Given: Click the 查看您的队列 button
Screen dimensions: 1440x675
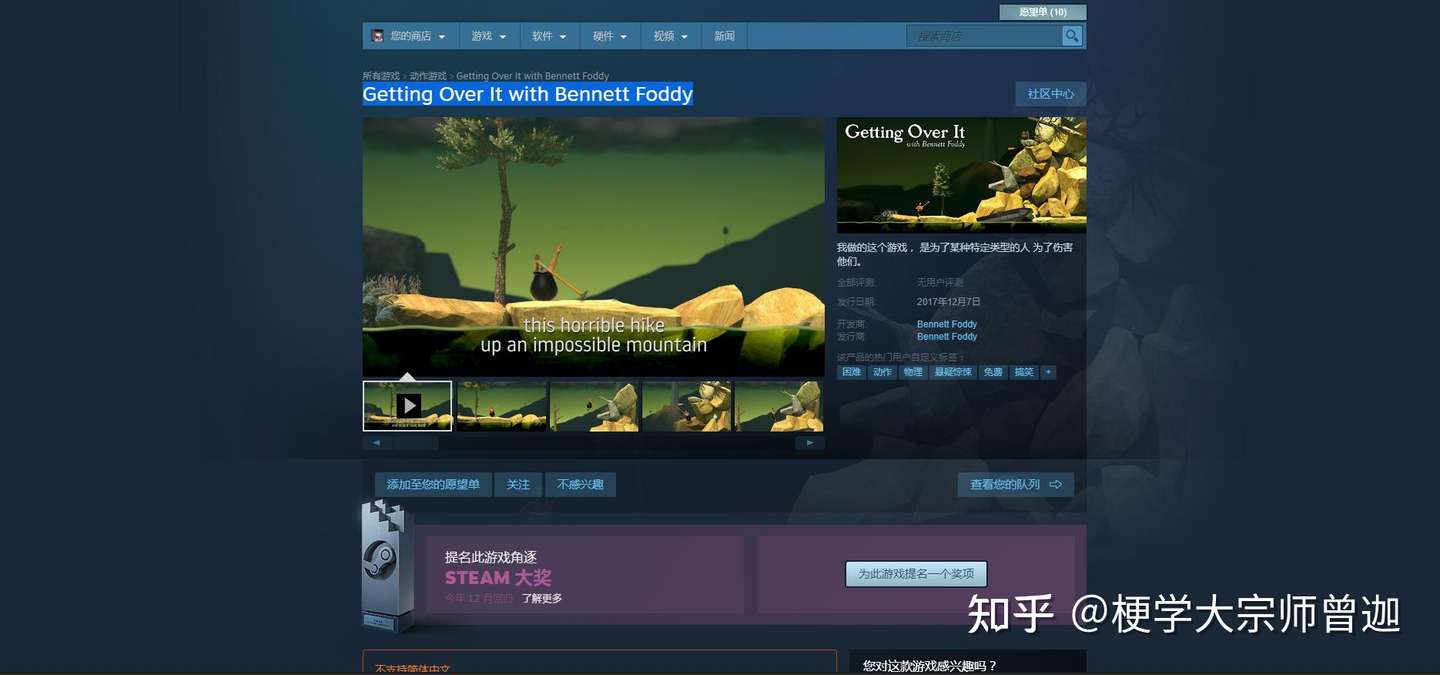Looking at the screenshot, I should (1016, 485).
